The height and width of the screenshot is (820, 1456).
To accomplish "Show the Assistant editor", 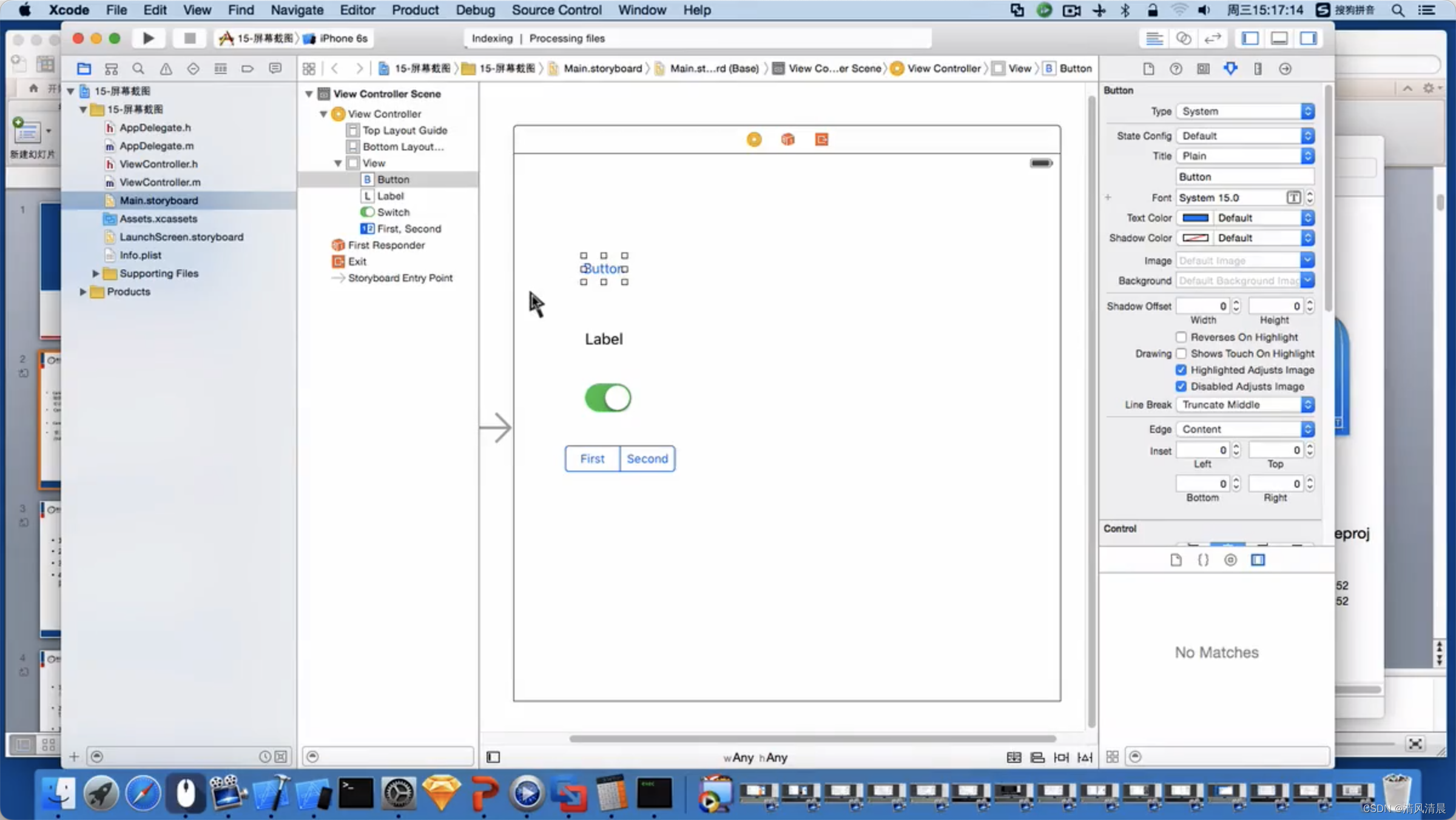I will point(1183,38).
